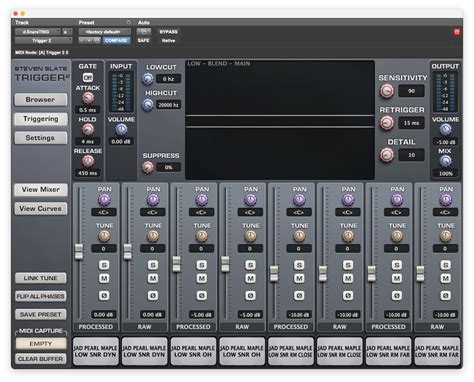Viewport: 474px width, 382px height.
Task: Click the output MIX knob
Action: pos(445,161)
